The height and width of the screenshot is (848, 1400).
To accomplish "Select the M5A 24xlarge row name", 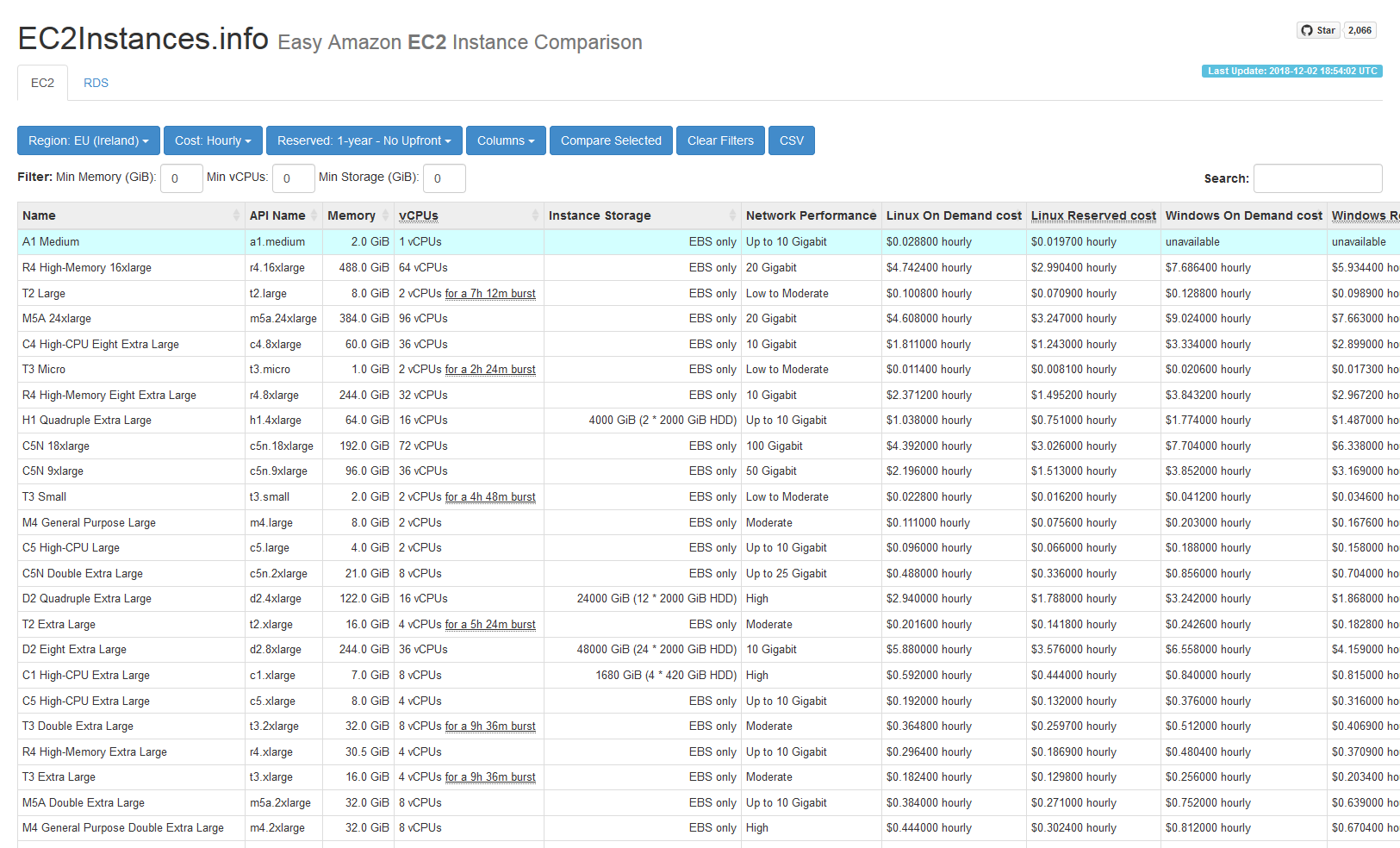I will (57, 319).
